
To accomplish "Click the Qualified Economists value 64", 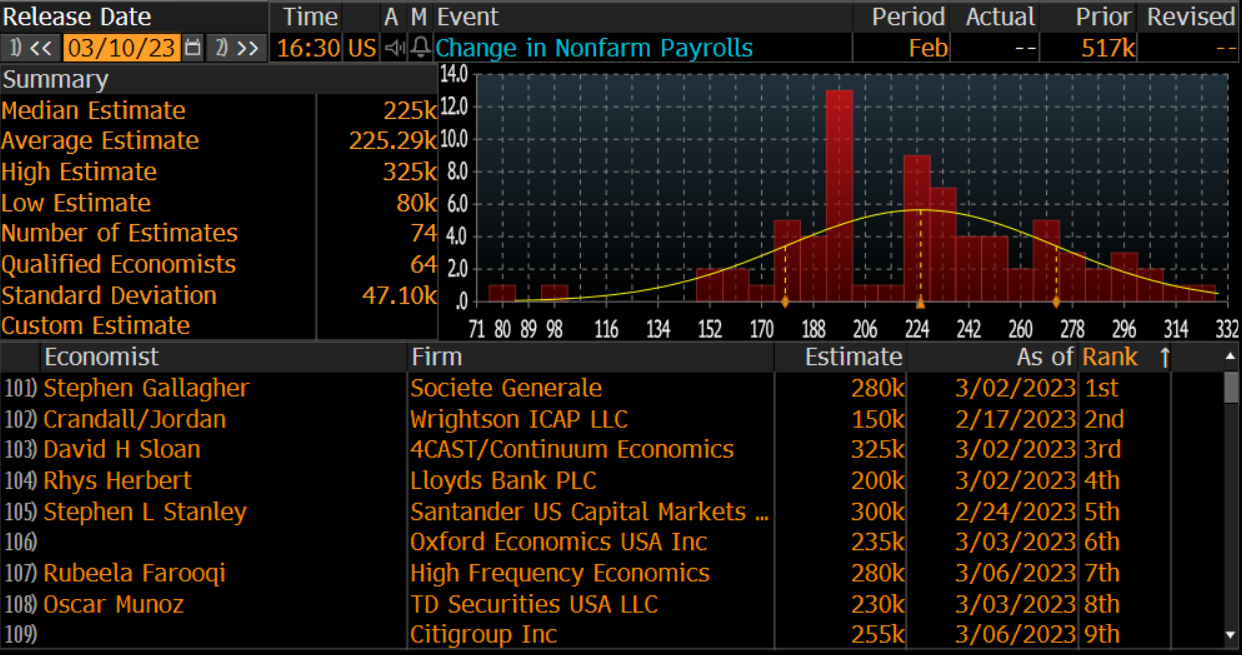I will (x=424, y=264).
